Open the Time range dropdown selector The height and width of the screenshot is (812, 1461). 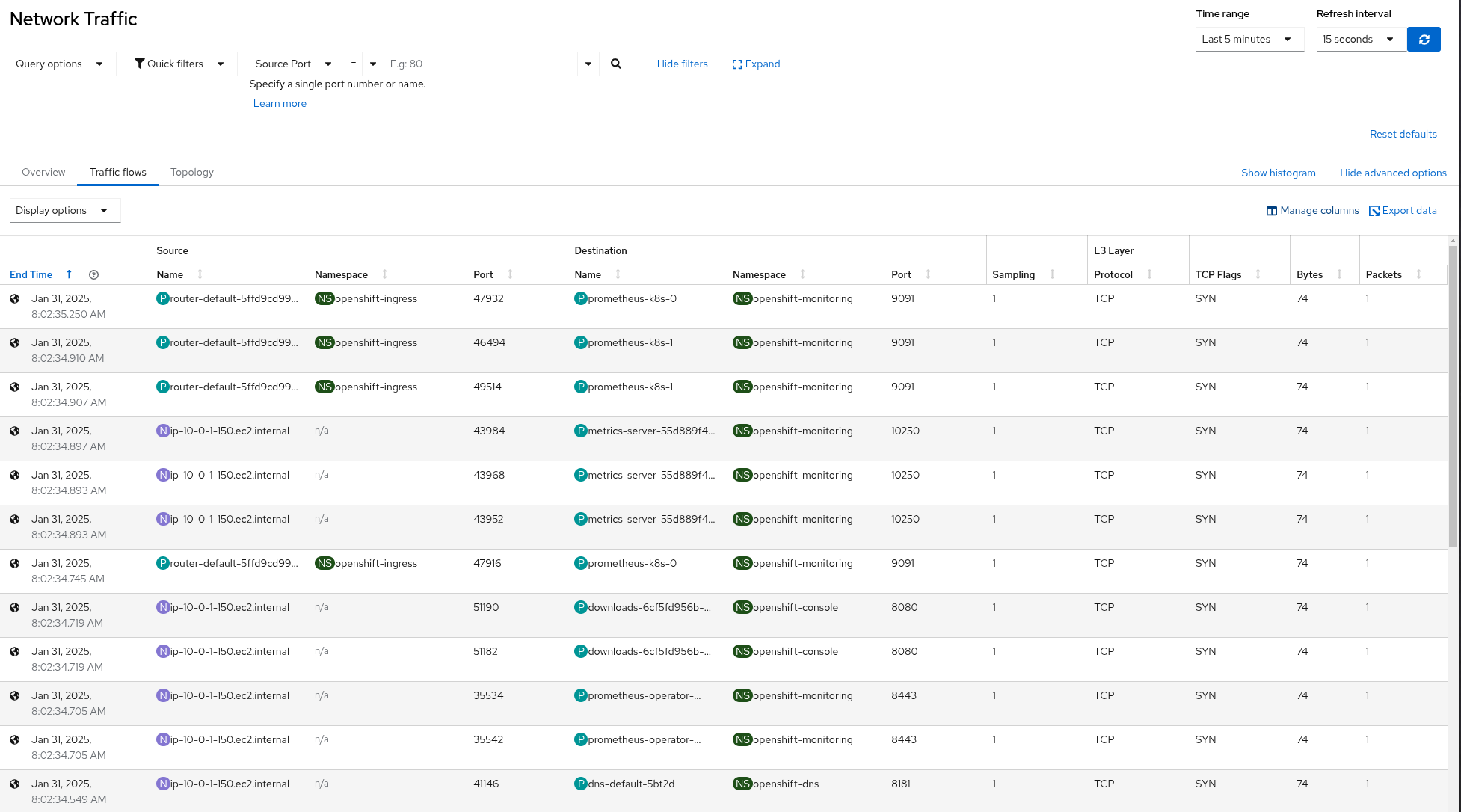click(1245, 38)
